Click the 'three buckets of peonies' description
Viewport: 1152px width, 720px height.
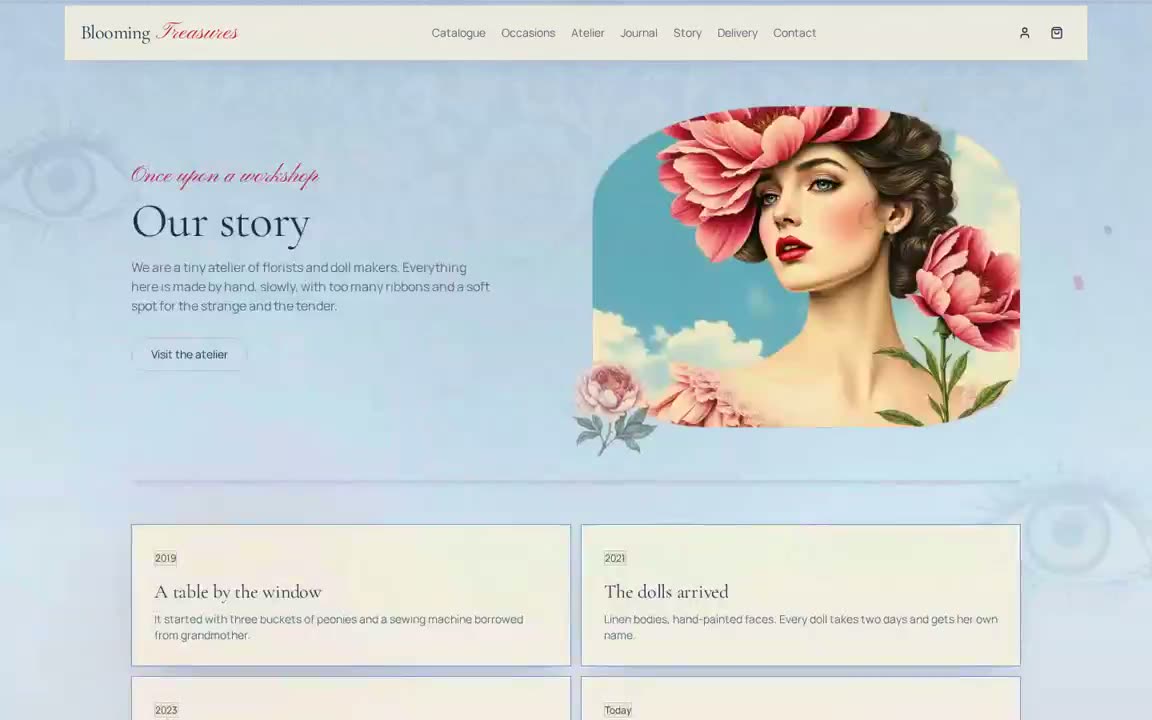pyautogui.click(x=339, y=627)
